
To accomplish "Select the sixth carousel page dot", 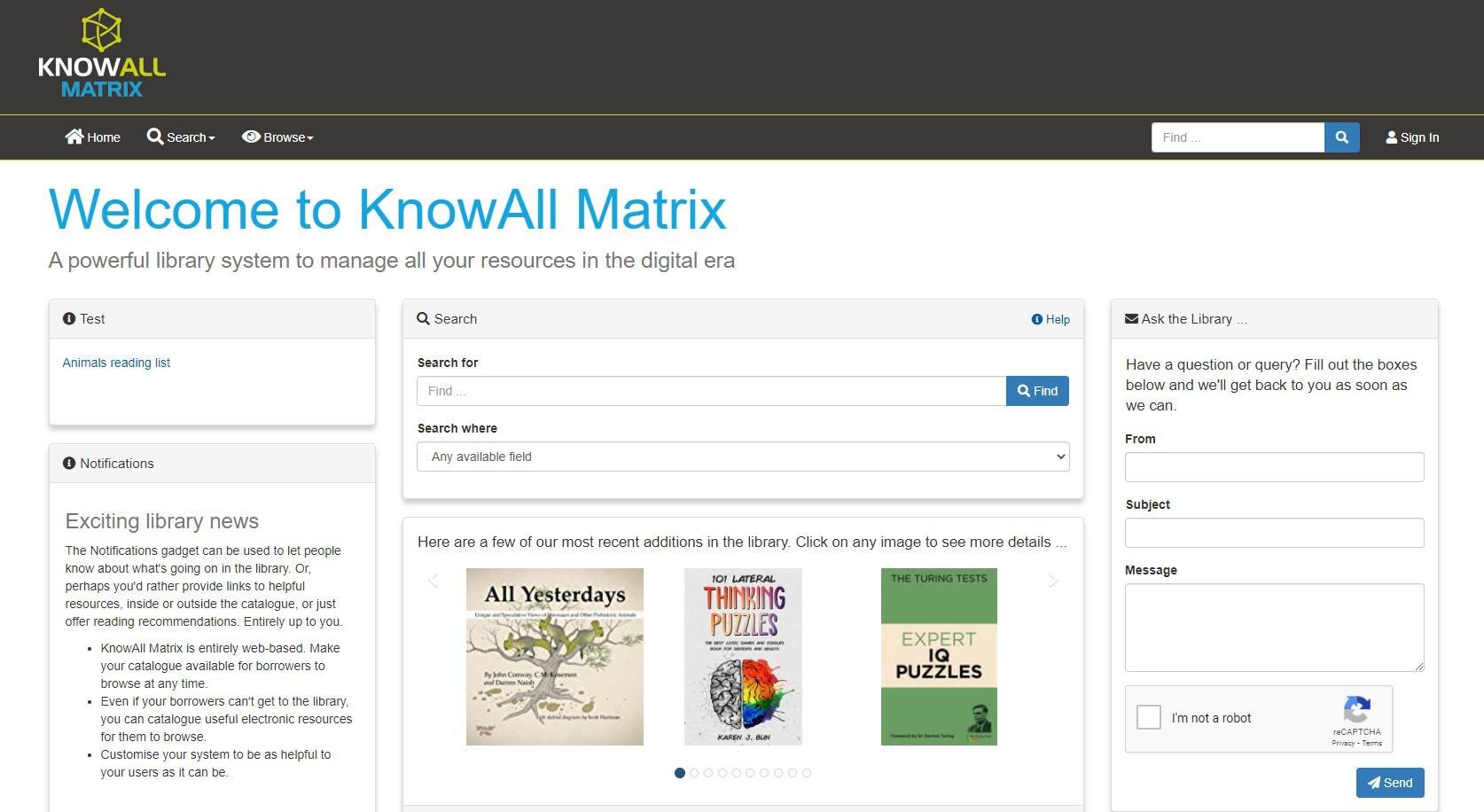I will click(x=750, y=773).
